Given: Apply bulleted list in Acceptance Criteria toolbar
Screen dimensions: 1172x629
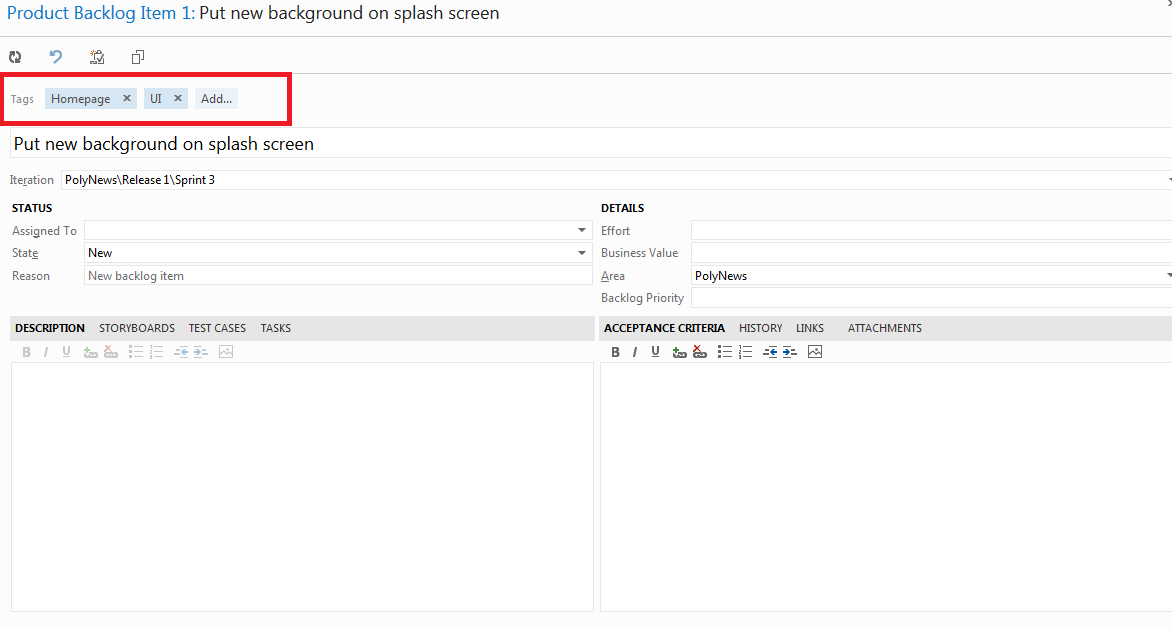Looking at the screenshot, I should 724,352.
